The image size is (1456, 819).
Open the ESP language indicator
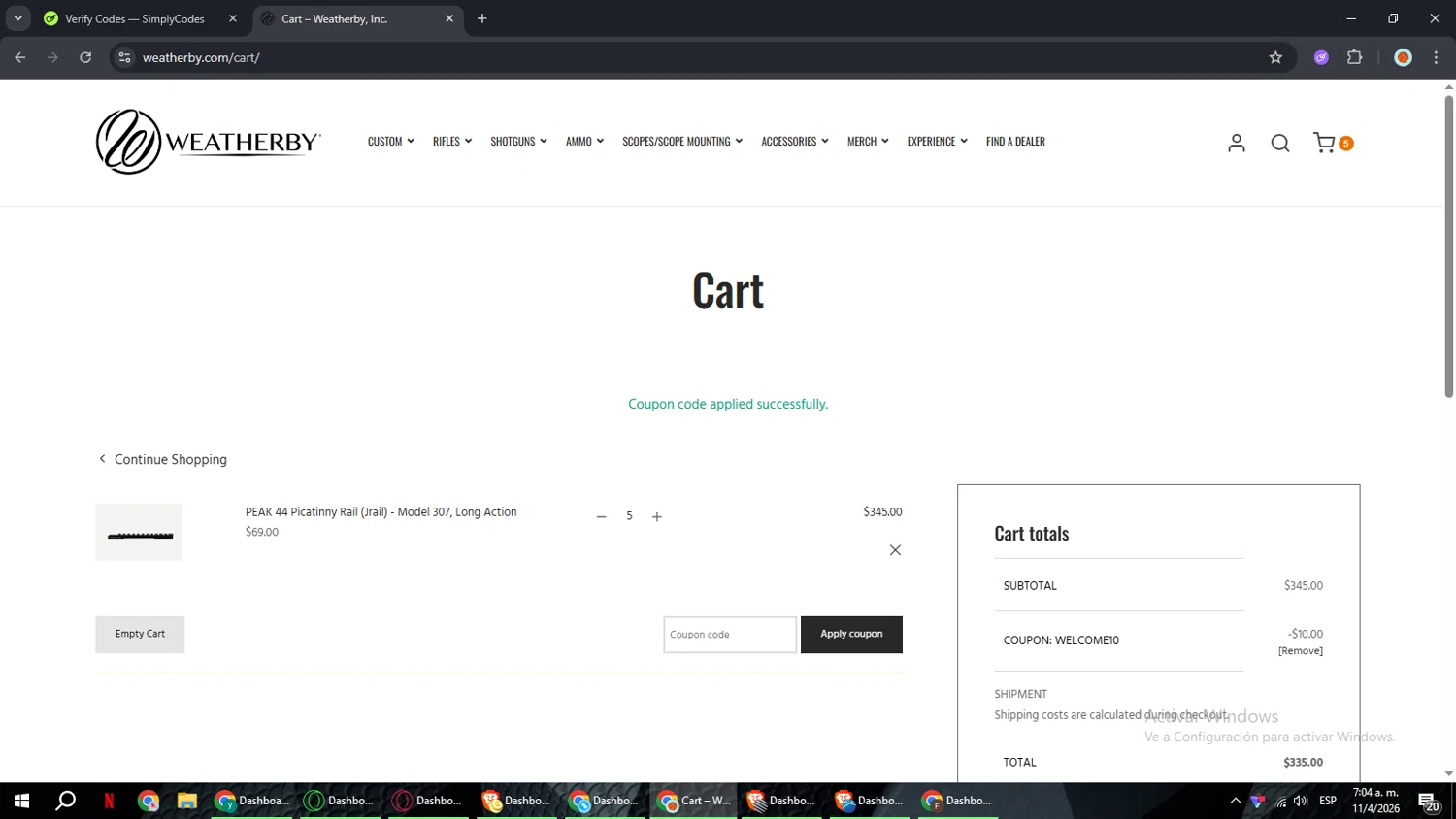coord(1328,801)
